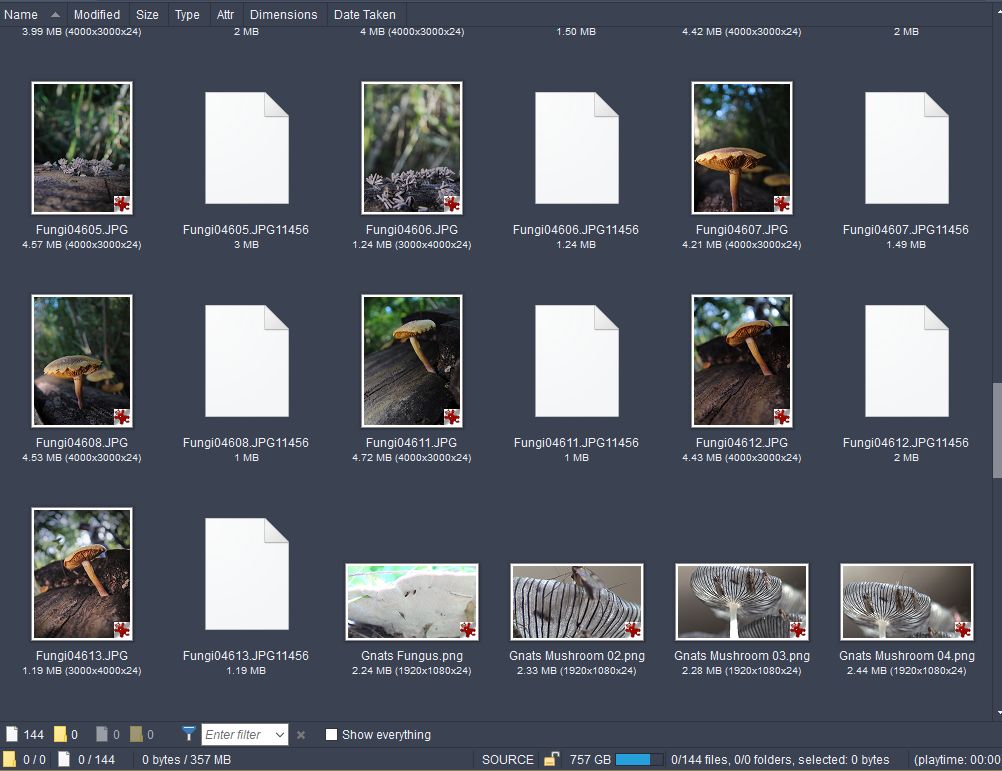The width and height of the screenshot is (1002, 771).
Task: Select the Fungi04608.JPG11456 blank file icon
Action: (x=247, y=361)
